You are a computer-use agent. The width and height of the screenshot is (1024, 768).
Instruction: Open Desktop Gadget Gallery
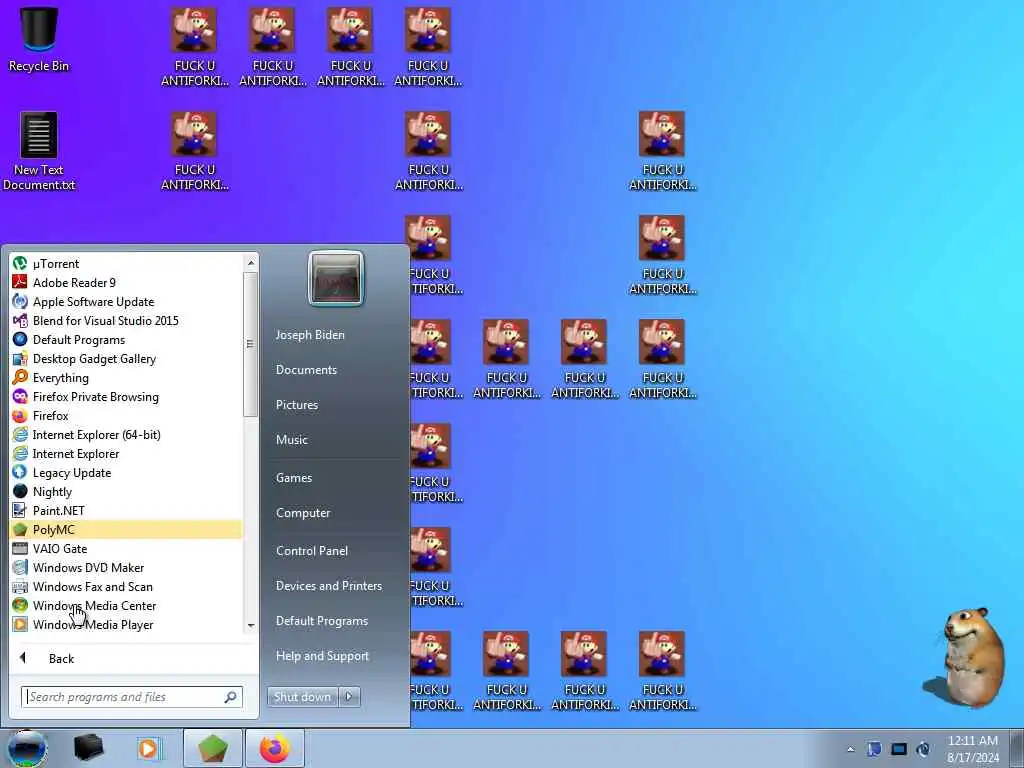126,359
